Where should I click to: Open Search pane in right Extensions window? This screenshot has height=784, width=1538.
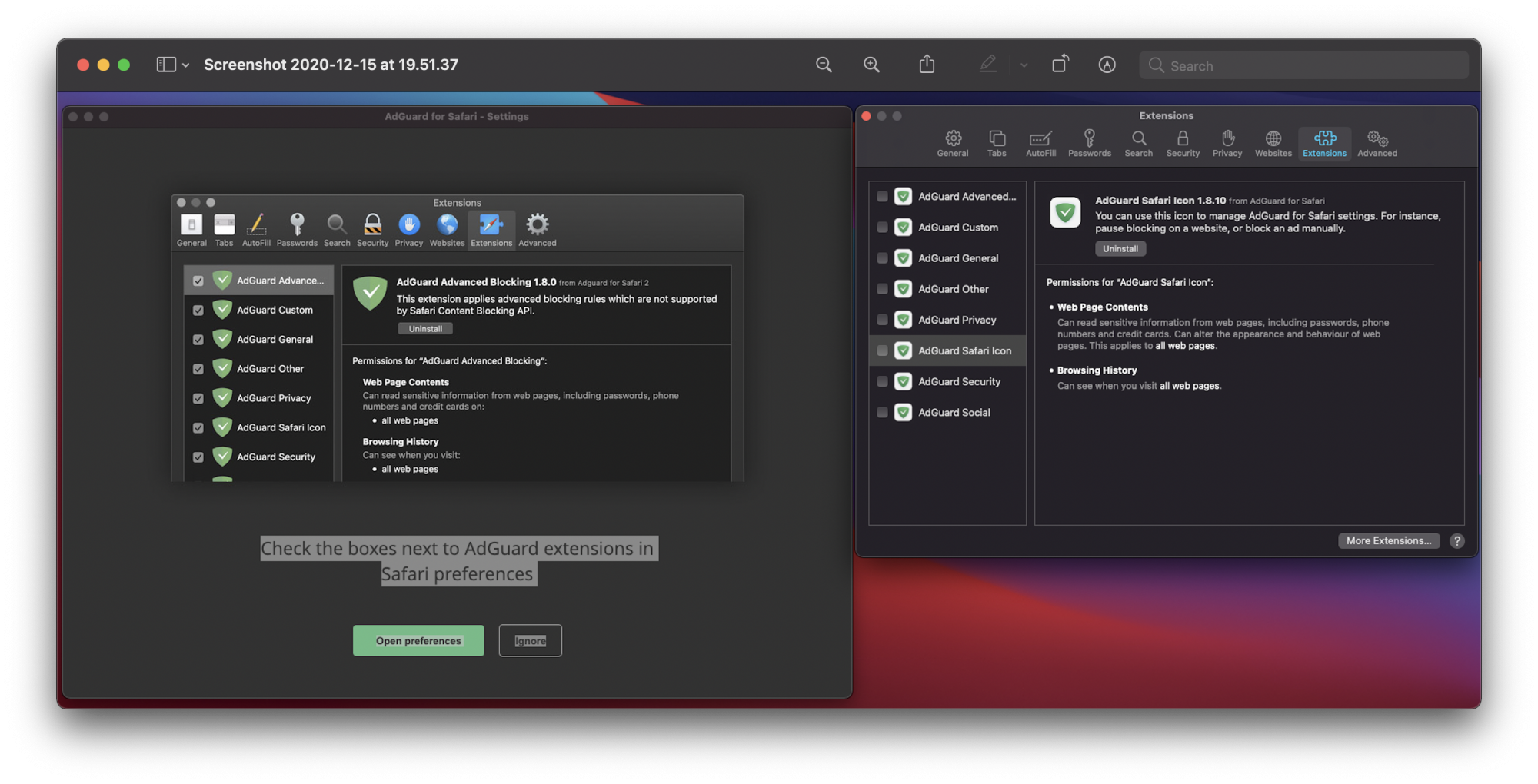(1138, 144)
